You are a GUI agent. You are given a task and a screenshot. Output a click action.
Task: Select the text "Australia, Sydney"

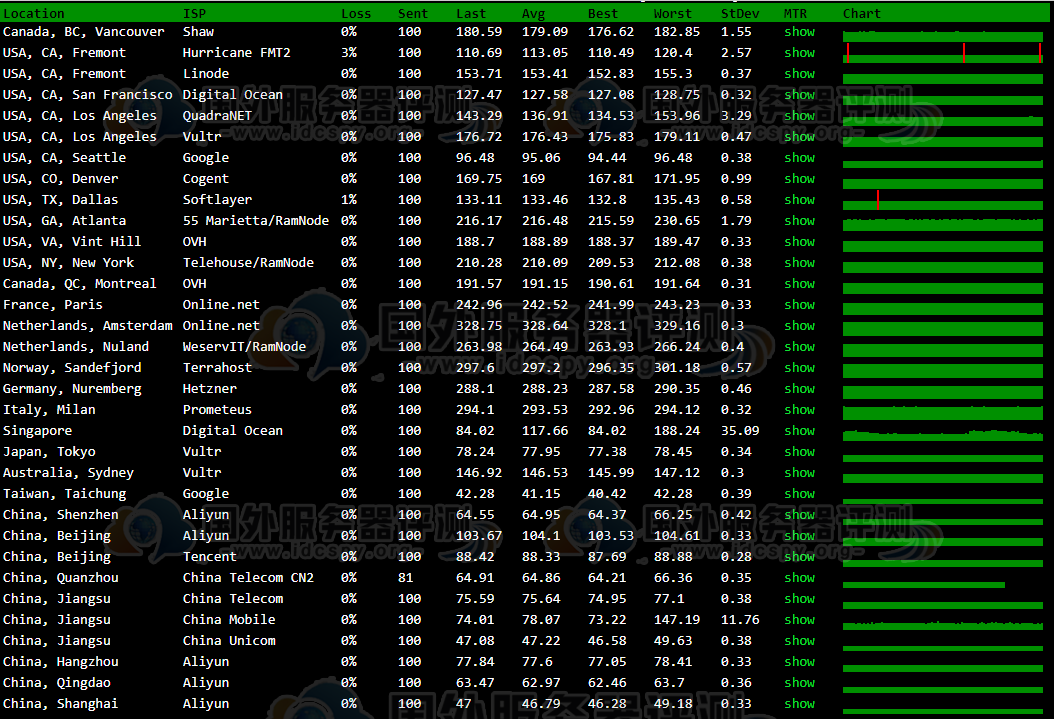point(68,472)
